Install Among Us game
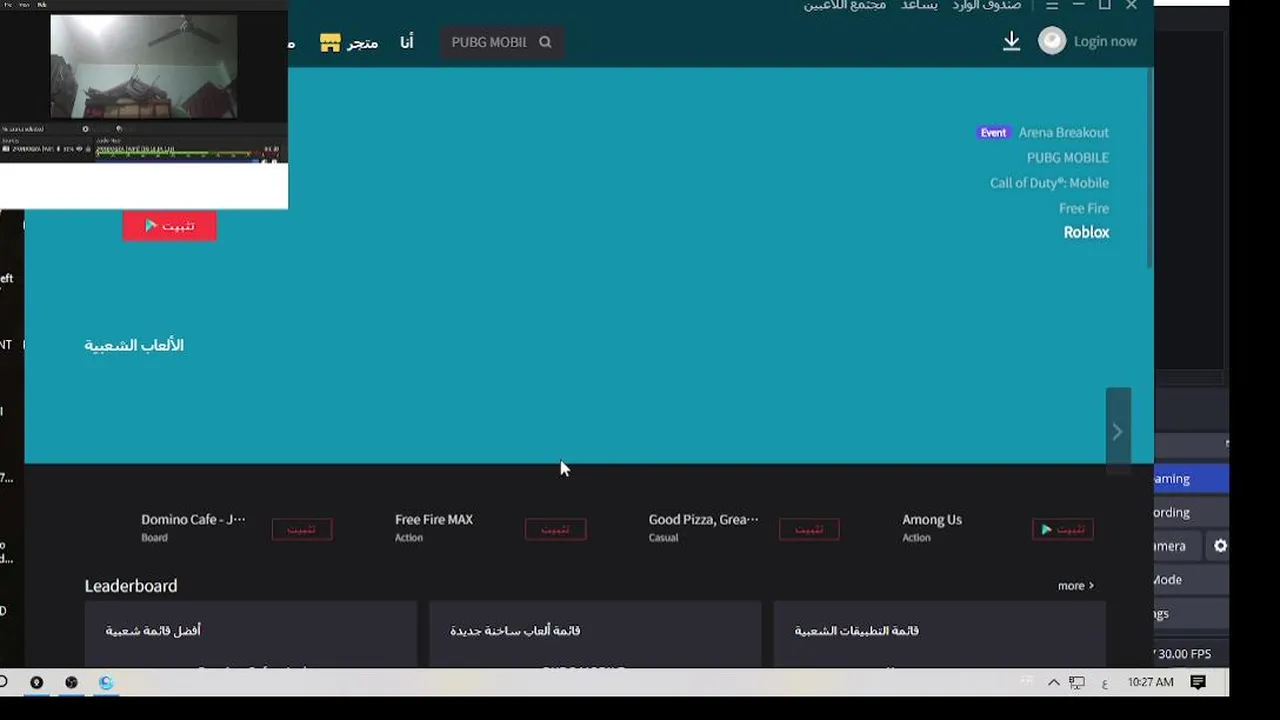1280x720 pixels. pos(1063,529)
